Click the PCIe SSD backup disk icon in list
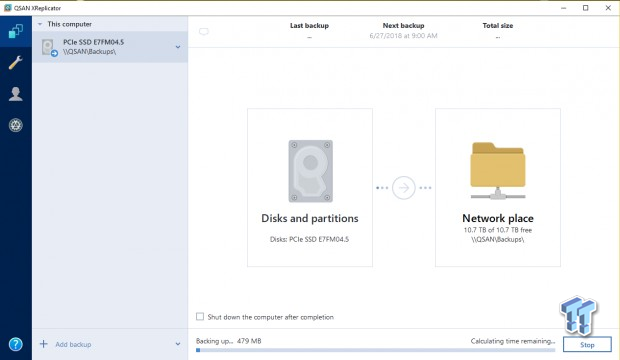This screenshot has width=620, height=360. pyautogui.click(x=49, y=47)
